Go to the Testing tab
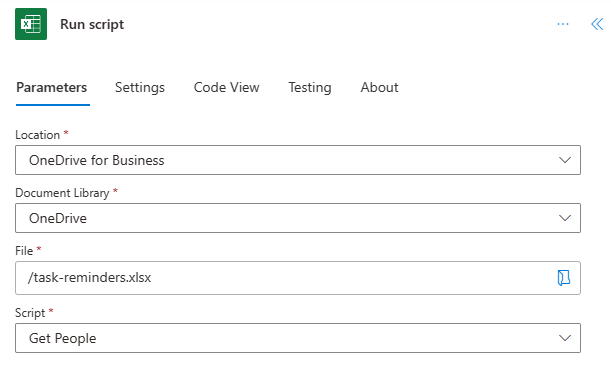The image size is (611, 366). coord(310,87)
